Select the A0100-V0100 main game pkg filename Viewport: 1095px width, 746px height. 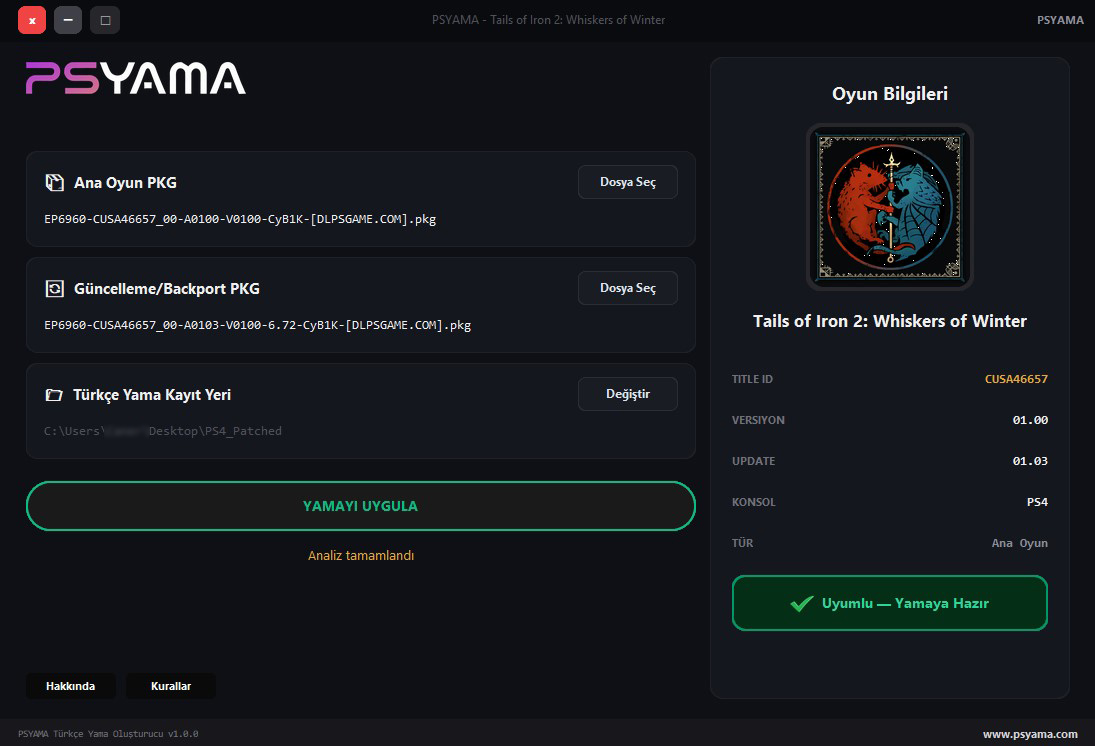tap(240, 219)
